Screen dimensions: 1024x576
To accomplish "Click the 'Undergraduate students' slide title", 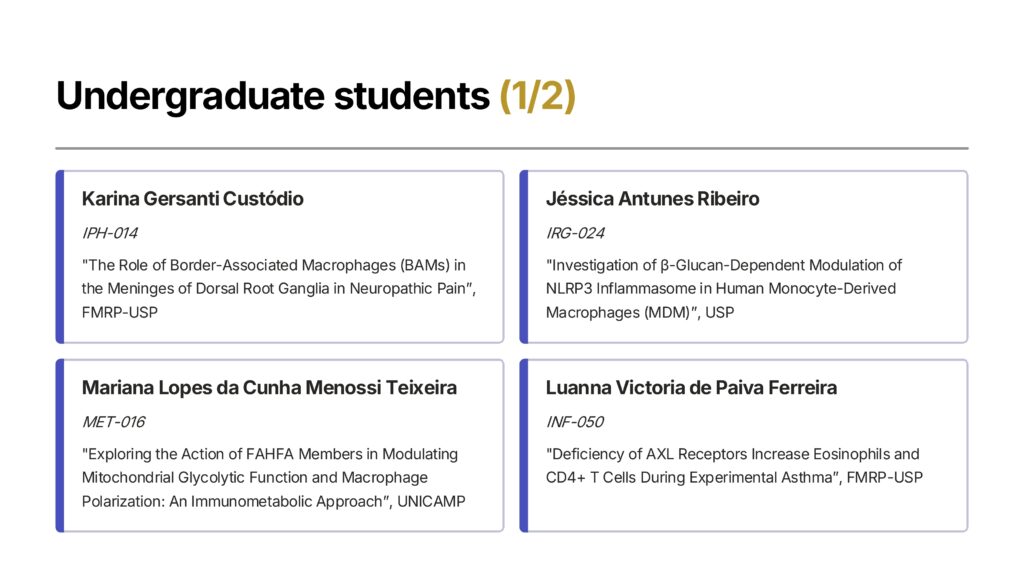I will [x=272, y=97].
